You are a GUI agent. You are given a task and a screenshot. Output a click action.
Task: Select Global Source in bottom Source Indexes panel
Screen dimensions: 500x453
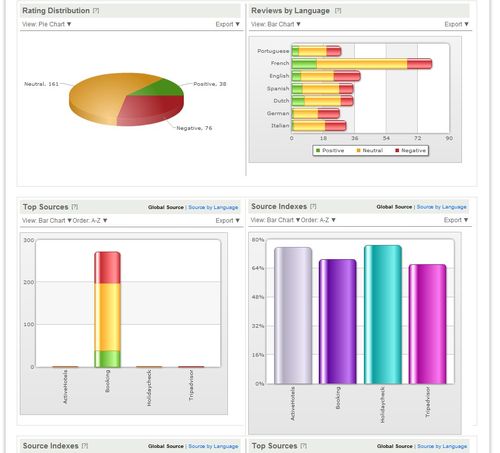(x=166, y=446)
